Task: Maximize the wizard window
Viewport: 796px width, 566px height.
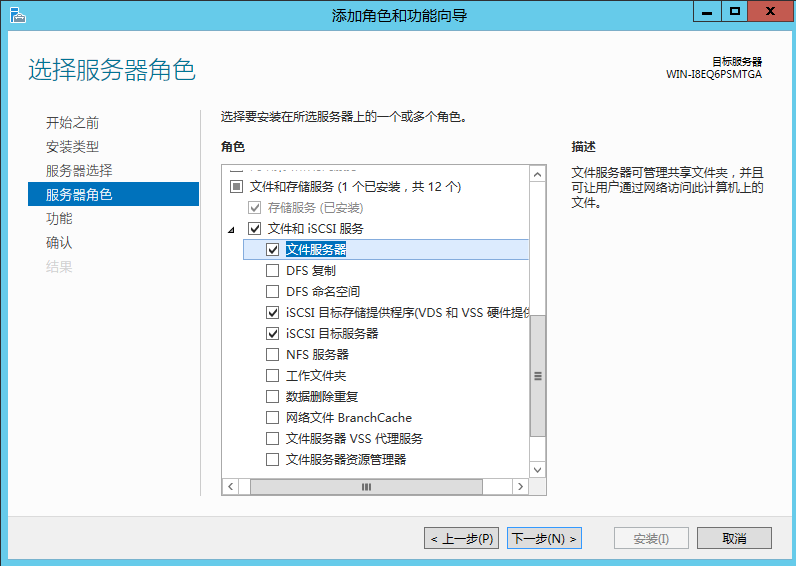Action: coord(734,12)
